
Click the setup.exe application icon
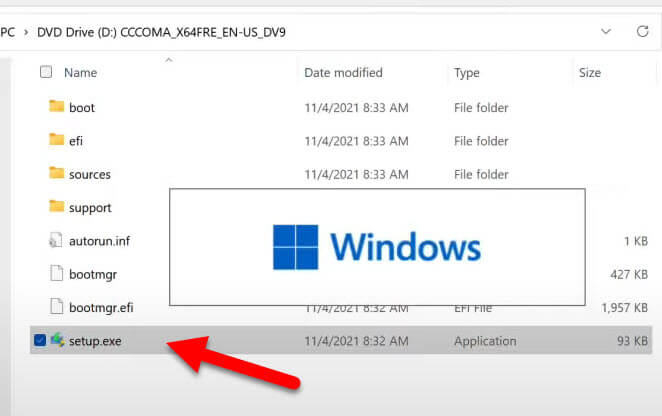point(57,340)
